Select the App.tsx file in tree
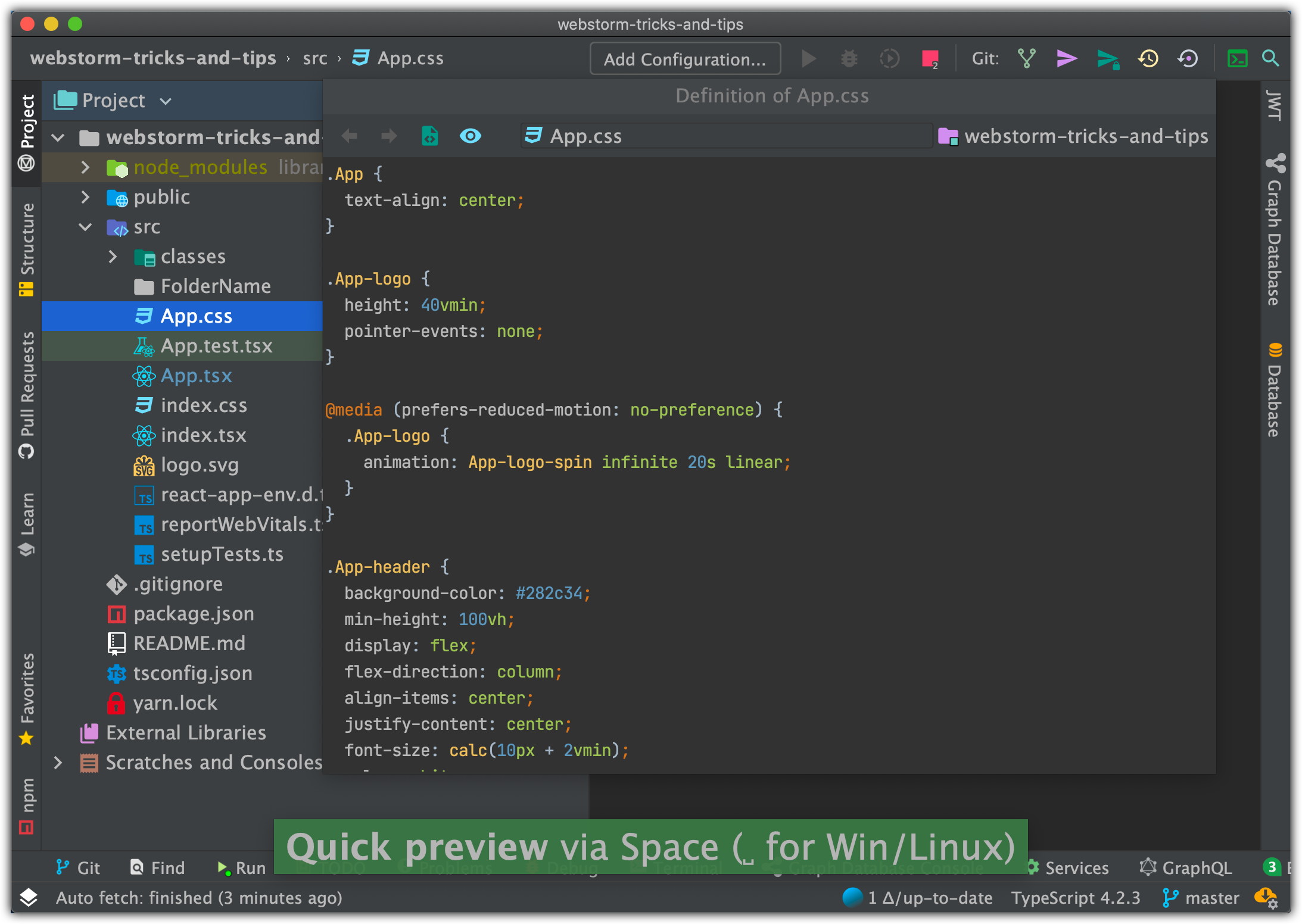The image size is (1302, 924). click(196, 376)
